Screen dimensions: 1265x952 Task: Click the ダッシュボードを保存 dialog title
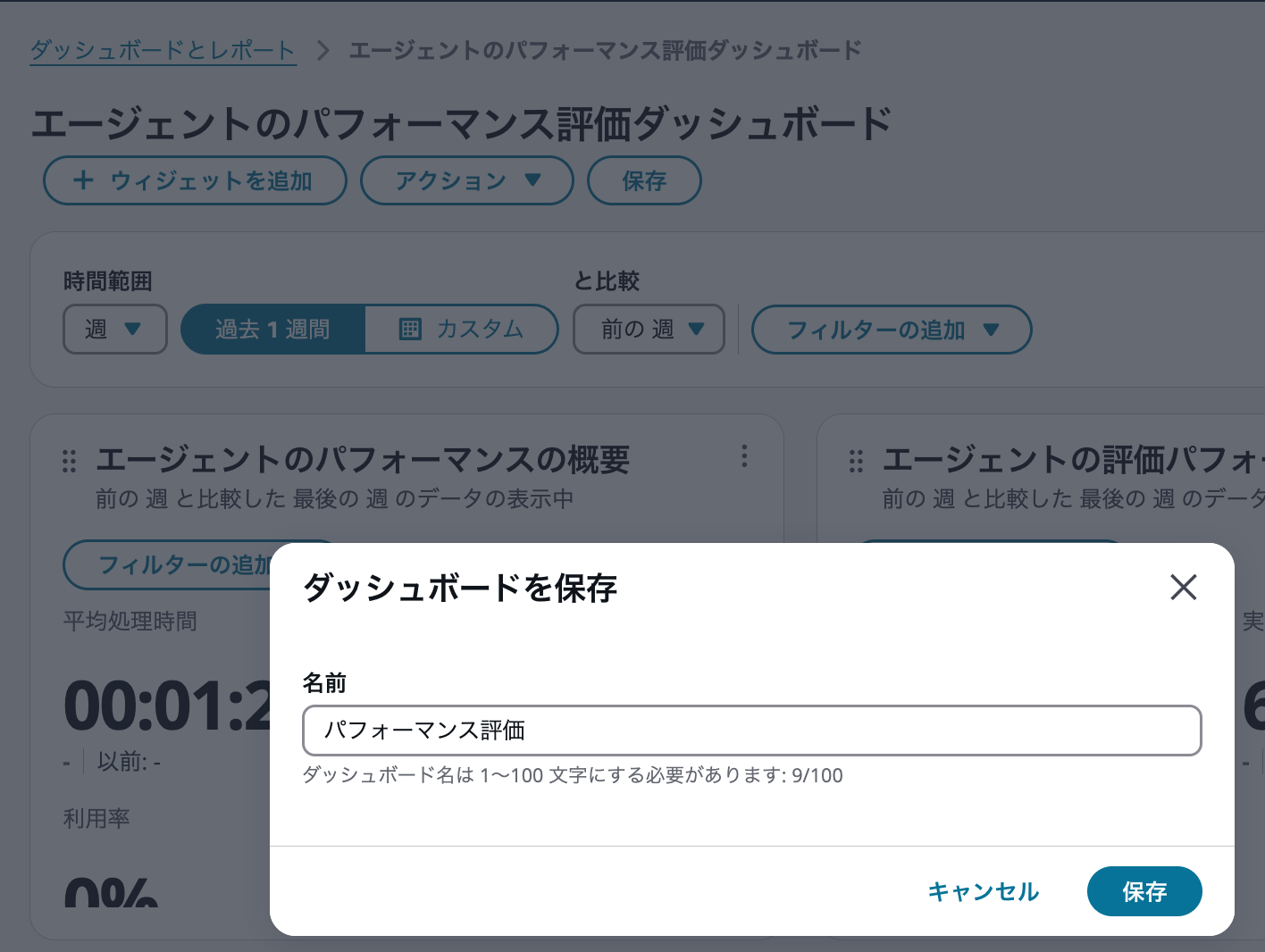(x=460, y=588)
